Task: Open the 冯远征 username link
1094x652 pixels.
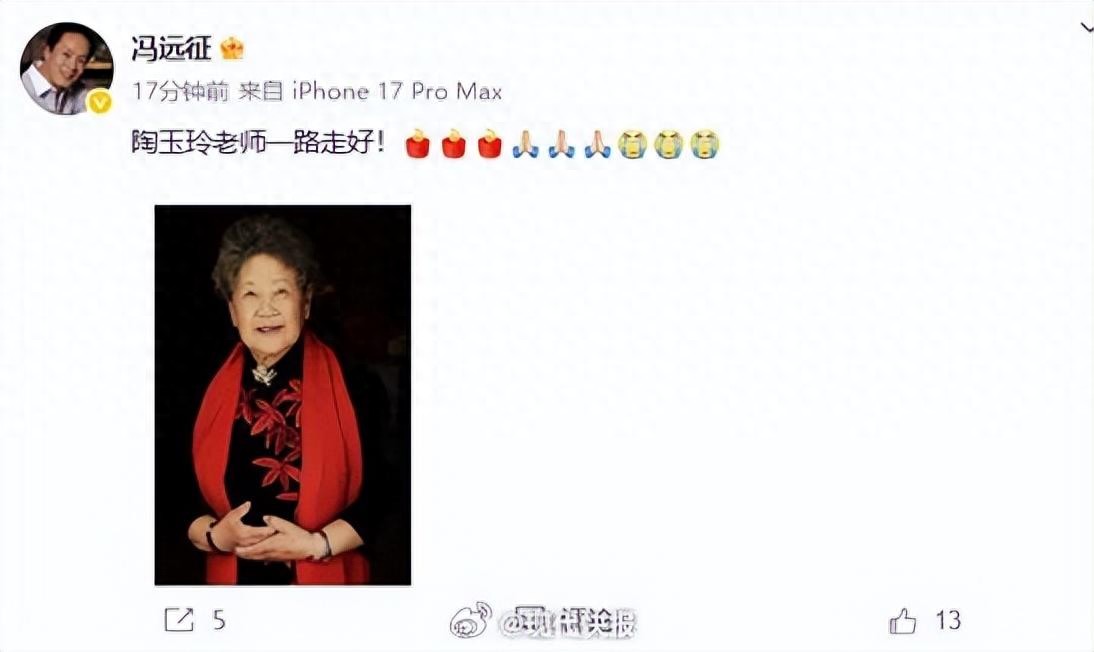Action: pos(171,49)
